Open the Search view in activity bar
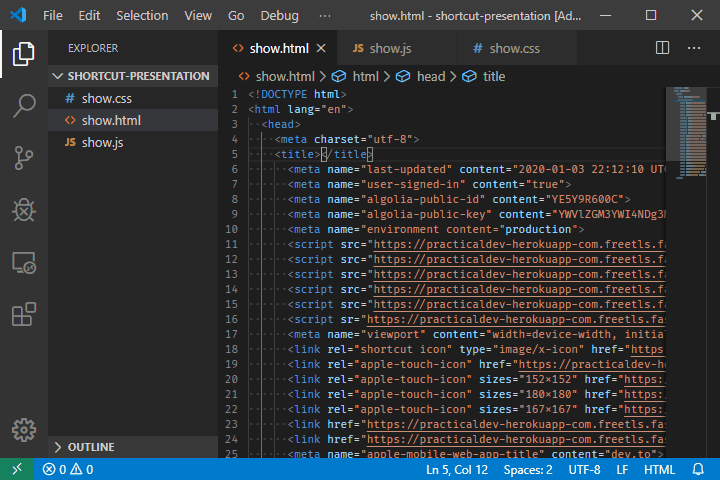Screen dimensions: 720x480 pos(24,106)
